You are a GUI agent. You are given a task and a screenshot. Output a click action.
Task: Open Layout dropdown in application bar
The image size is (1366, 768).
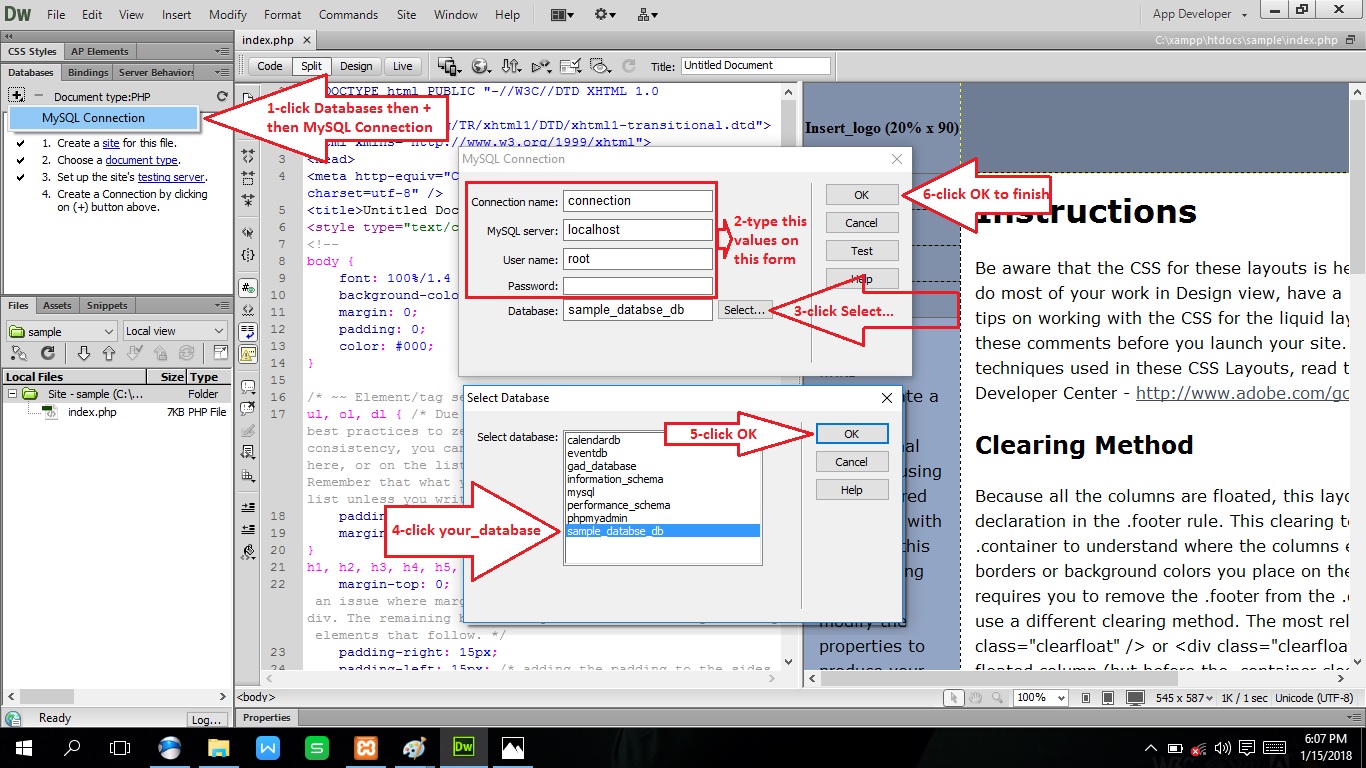click(563, 14)
